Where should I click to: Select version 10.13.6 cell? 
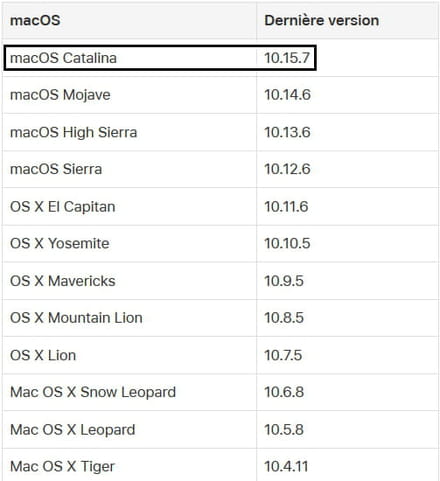tap(287, 132)
